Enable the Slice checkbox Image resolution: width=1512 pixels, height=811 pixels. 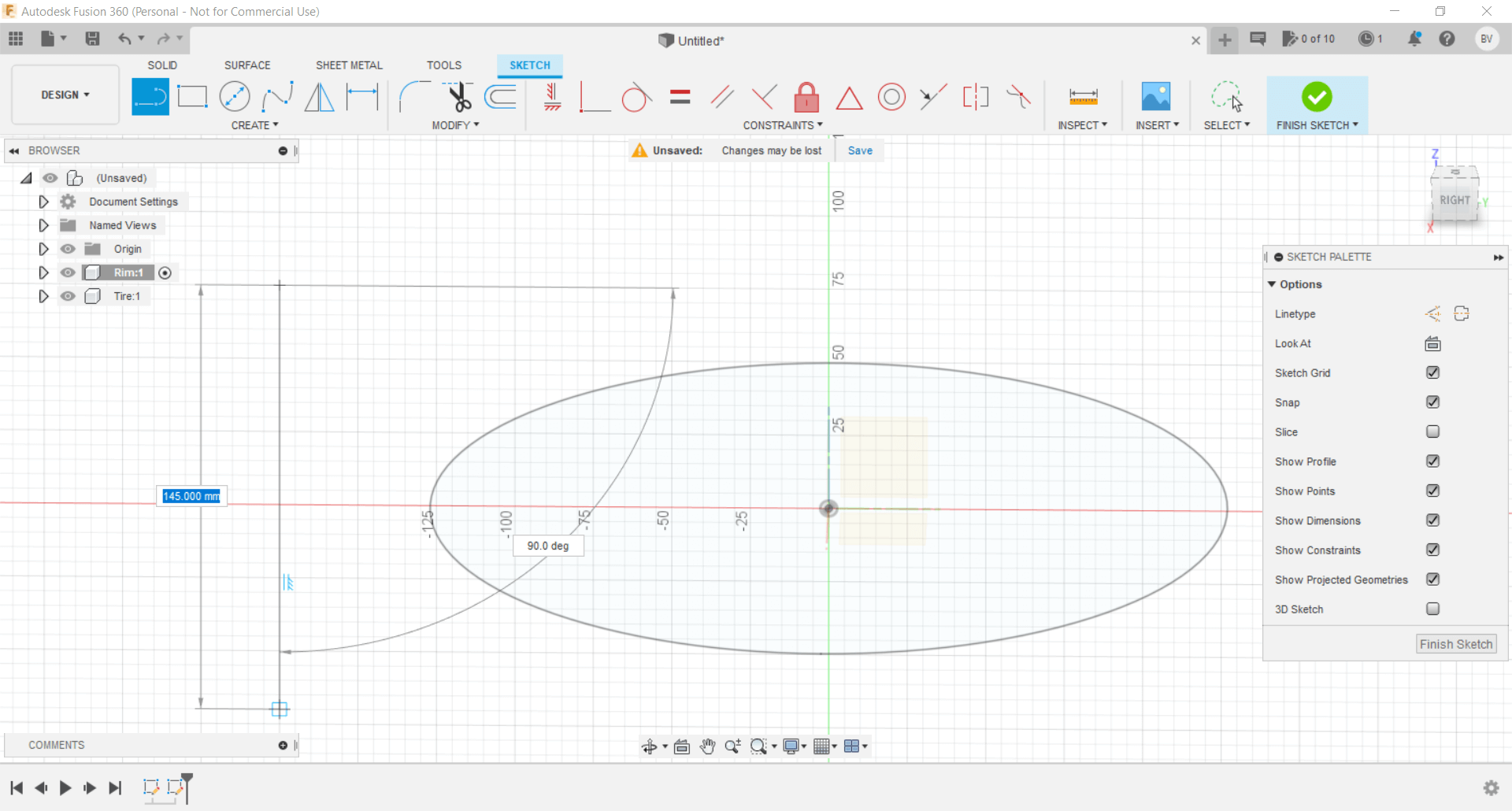pyautogui.click(x=1432, y=431)
